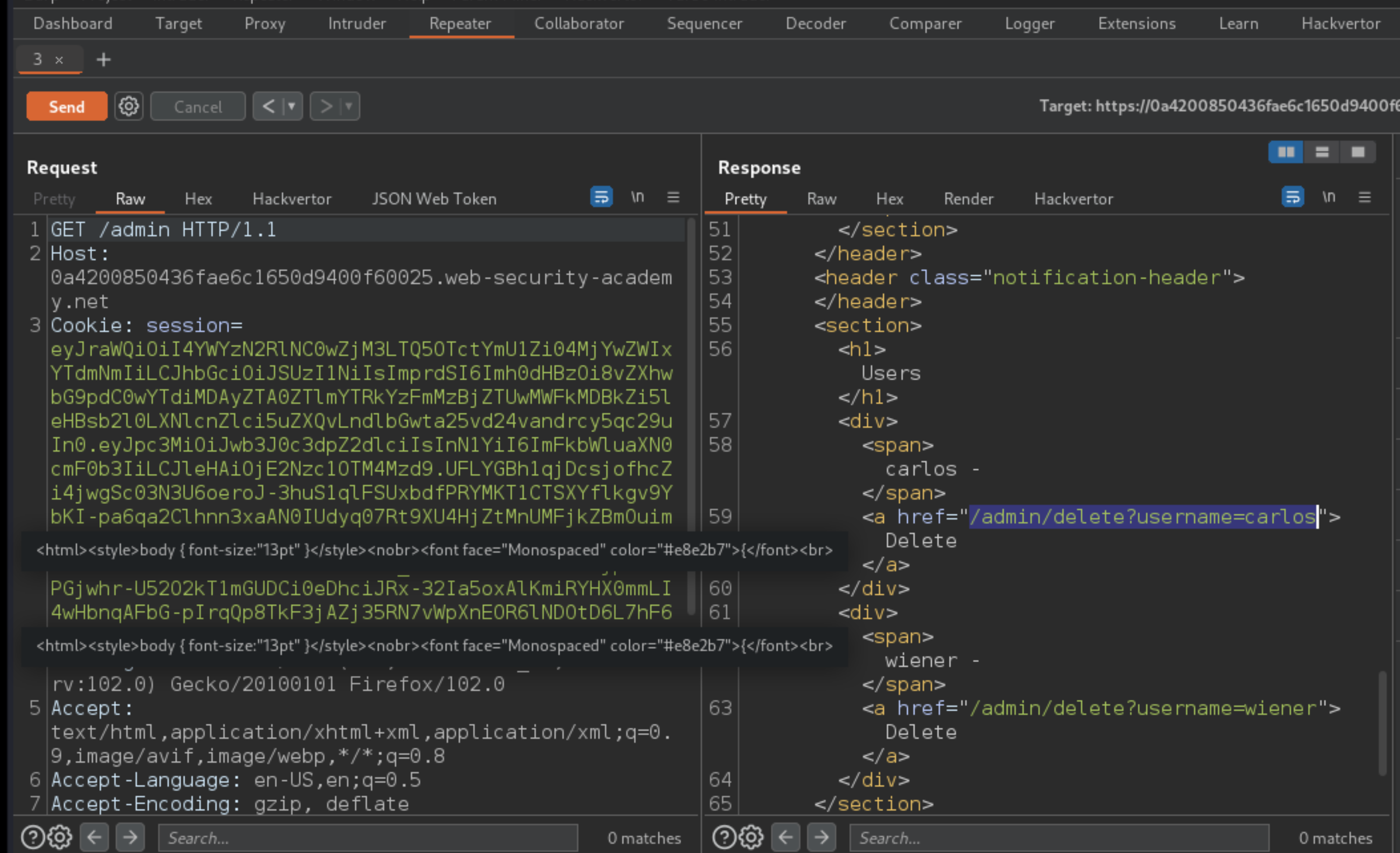The height and width of the screenshot is (853, 1400).
Task: Open Response search help icon
Action: [724, 837]
